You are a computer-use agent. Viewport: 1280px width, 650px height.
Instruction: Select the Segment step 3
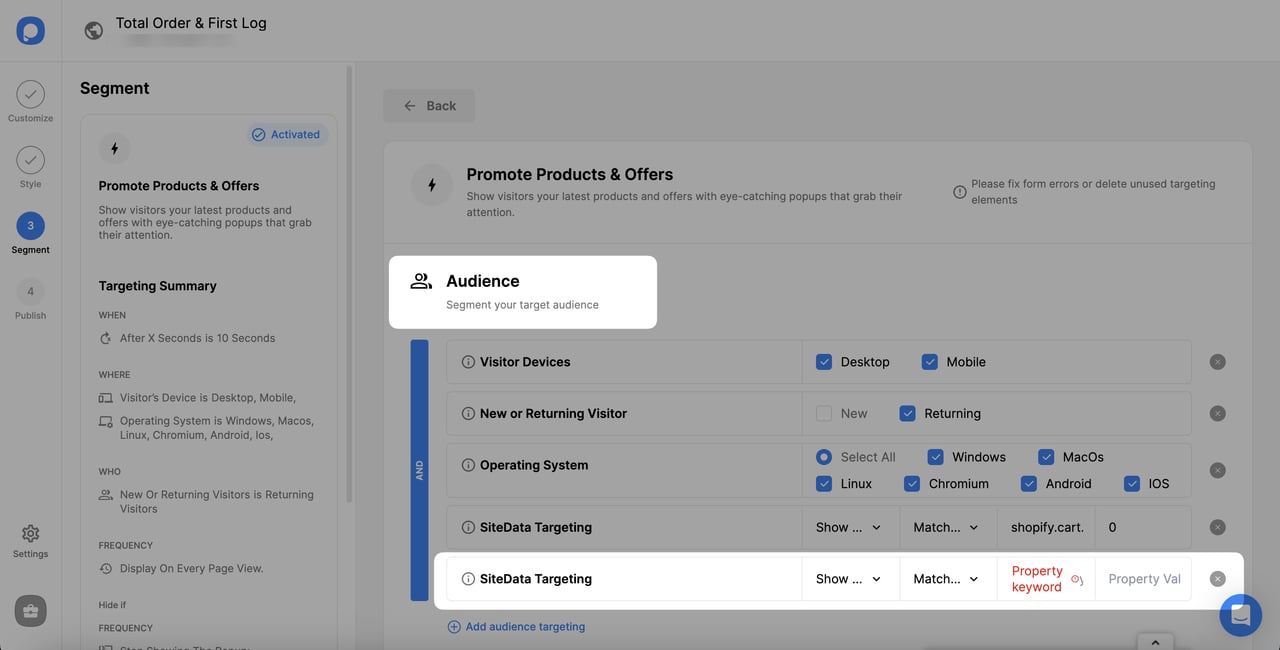point(30,233)
